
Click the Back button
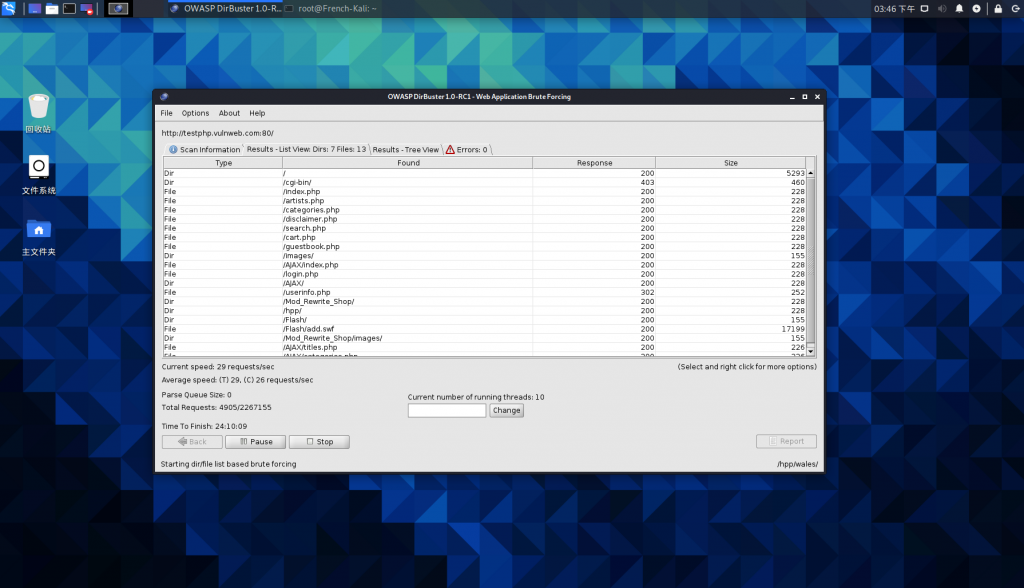pos(192,442)
